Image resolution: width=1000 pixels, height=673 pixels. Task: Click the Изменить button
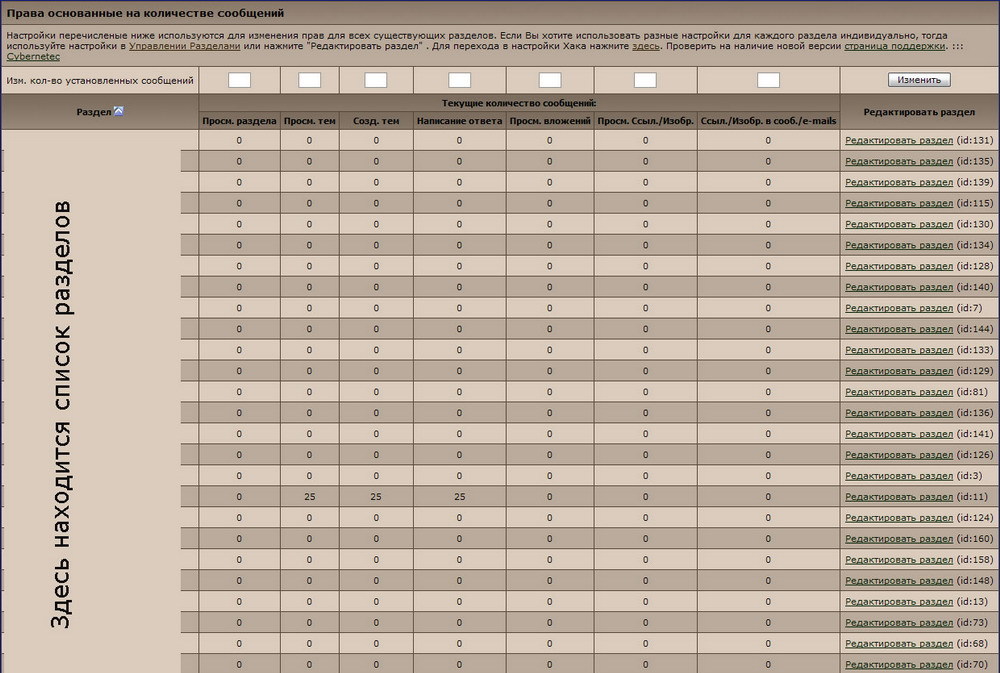click(x=919, y=80)
